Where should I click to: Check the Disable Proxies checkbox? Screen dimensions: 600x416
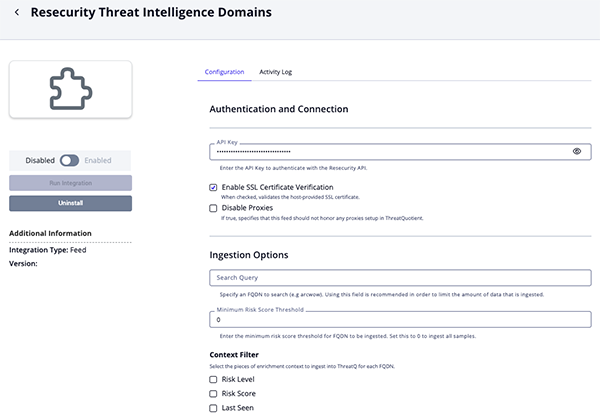tap(213, 208)
